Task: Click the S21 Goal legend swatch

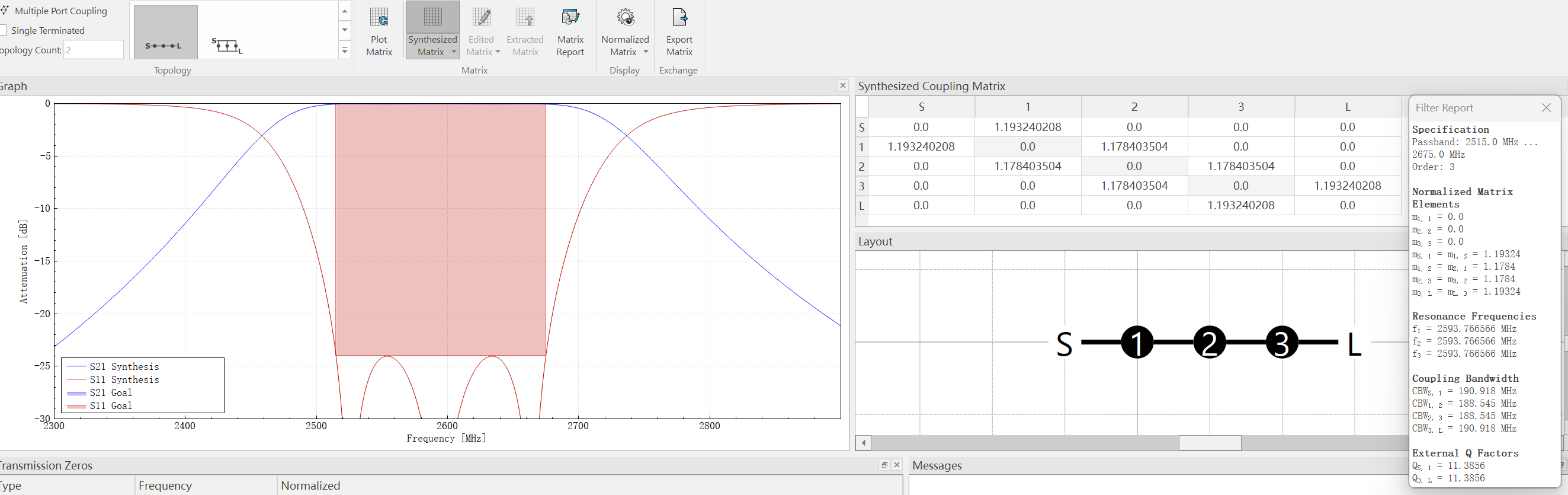Action: coord(76,393)
